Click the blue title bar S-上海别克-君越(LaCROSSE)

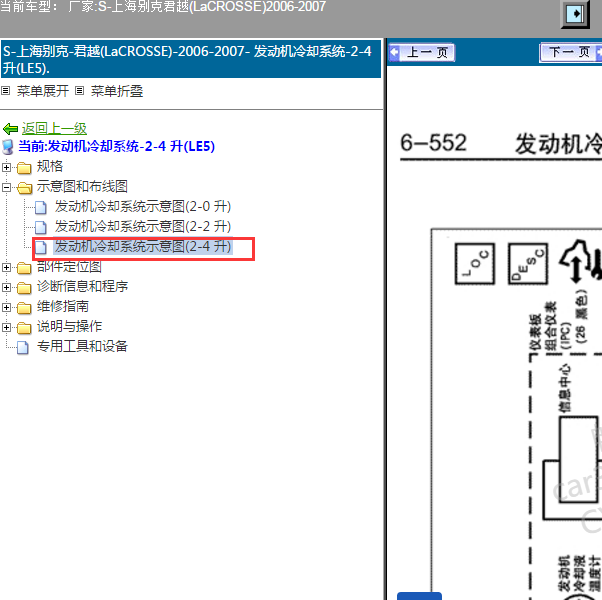pyautogui.click(x=191, y=59)
